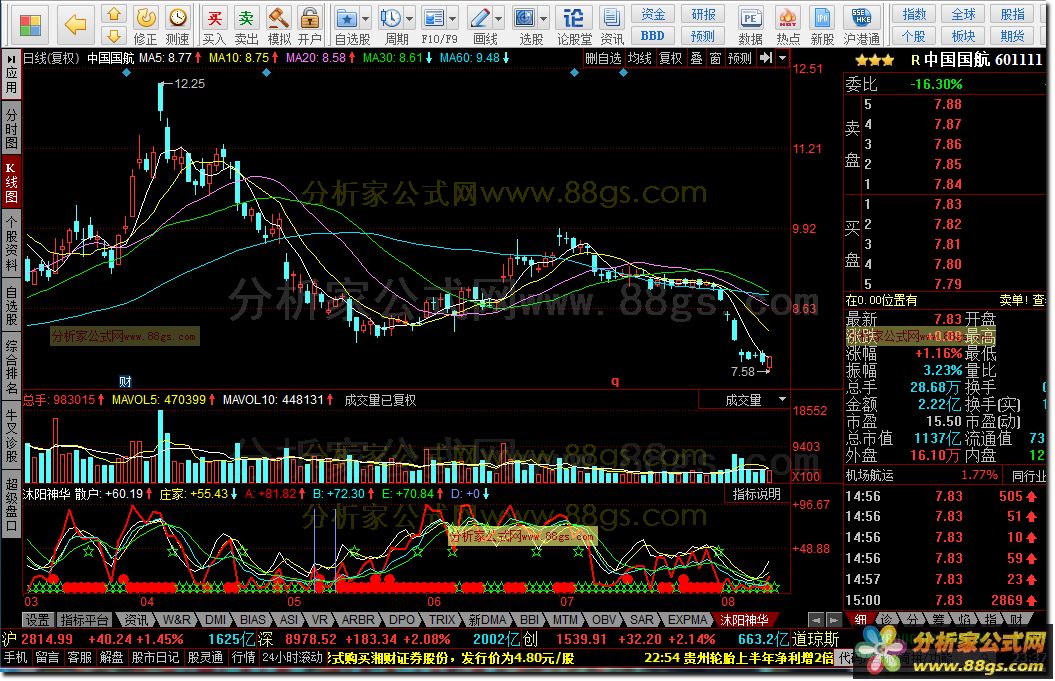The height and width of the screenshot is (681, 1055).
Task: Click the 卖出 sell icon
Action: pyautogui.click(x=246, y=26)
